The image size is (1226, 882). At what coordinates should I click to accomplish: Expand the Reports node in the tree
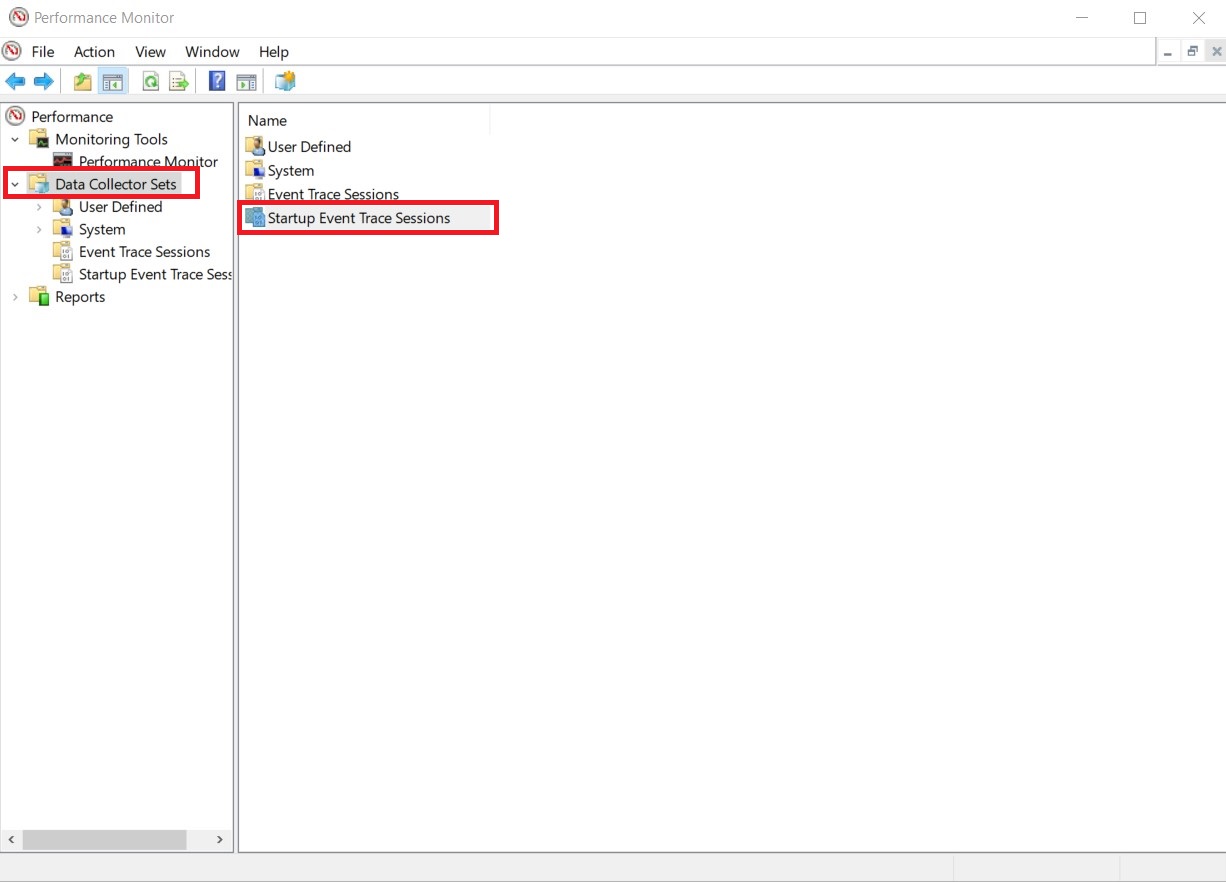14,297
